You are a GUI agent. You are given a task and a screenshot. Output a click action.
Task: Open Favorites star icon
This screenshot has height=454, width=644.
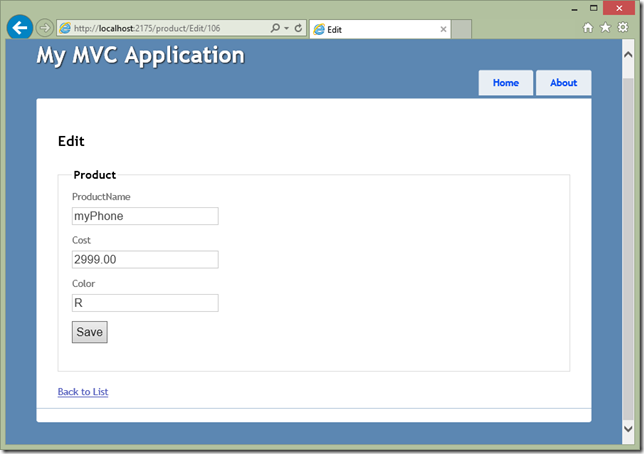[x=605, y=28]
